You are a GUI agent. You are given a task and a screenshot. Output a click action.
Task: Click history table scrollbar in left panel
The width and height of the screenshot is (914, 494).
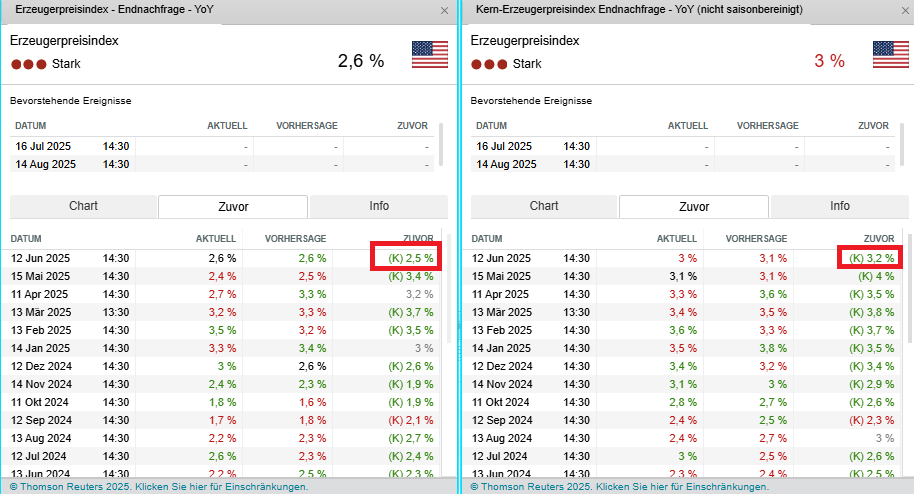[x=449, y=289]
